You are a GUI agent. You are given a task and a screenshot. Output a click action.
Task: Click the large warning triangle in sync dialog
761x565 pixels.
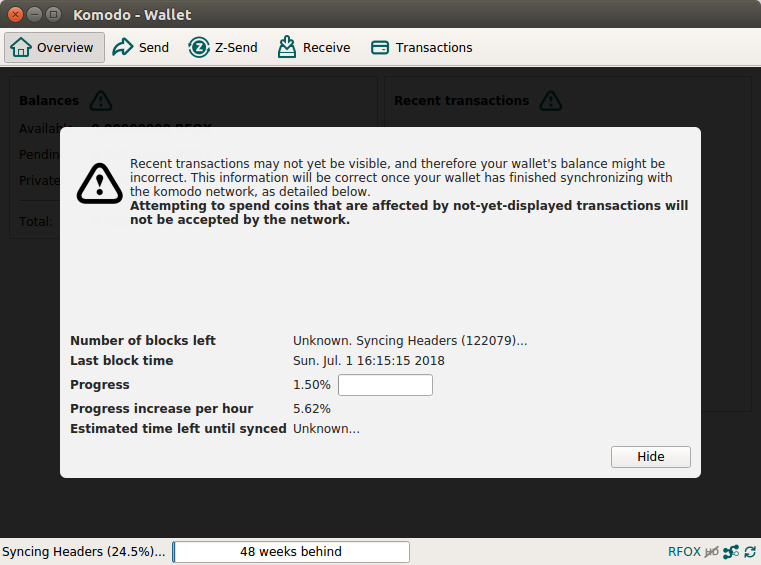click(99, 184)
